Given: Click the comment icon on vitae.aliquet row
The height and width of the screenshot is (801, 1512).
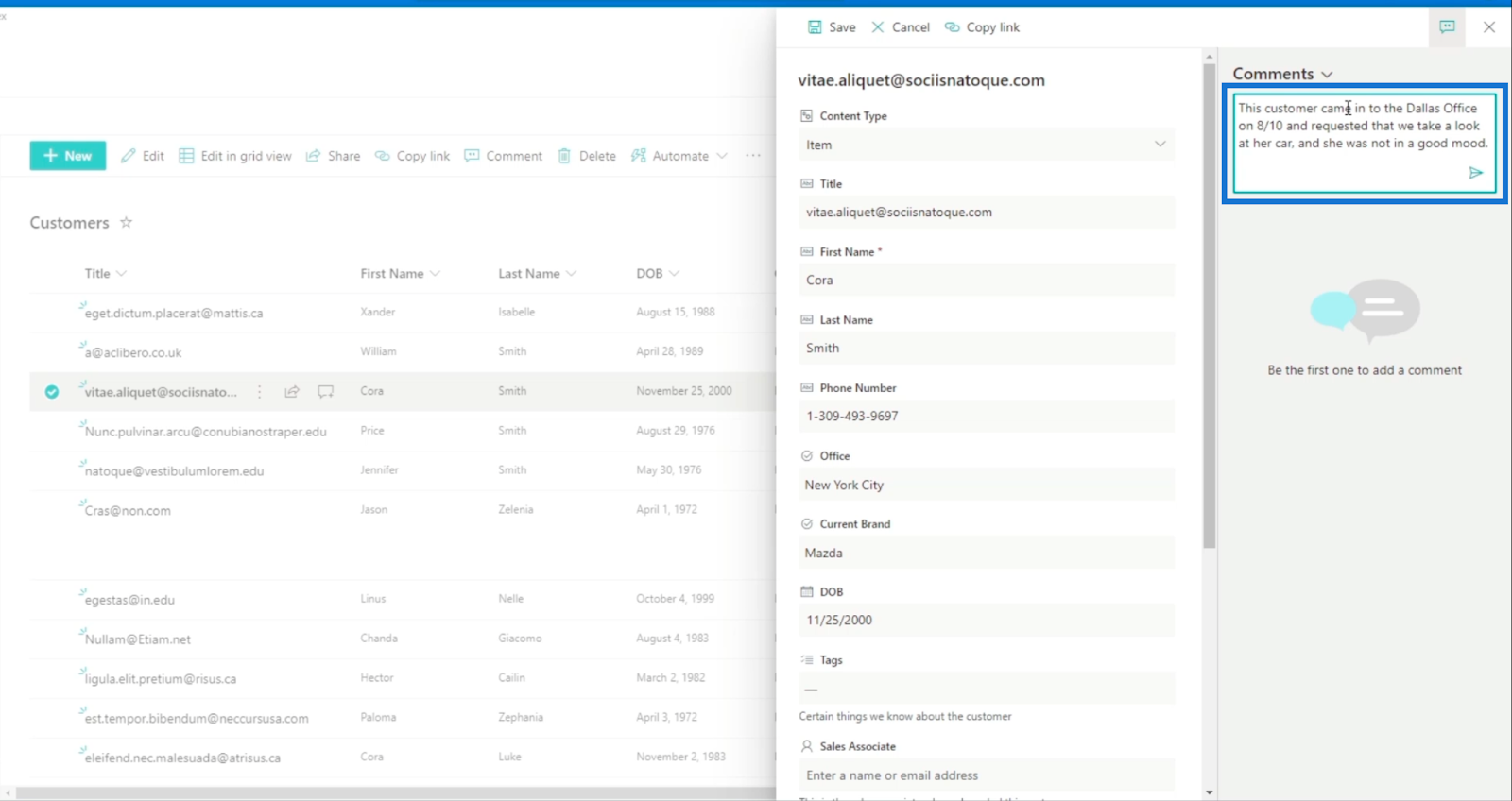Looking at the screenshot, I should [325, 392].
